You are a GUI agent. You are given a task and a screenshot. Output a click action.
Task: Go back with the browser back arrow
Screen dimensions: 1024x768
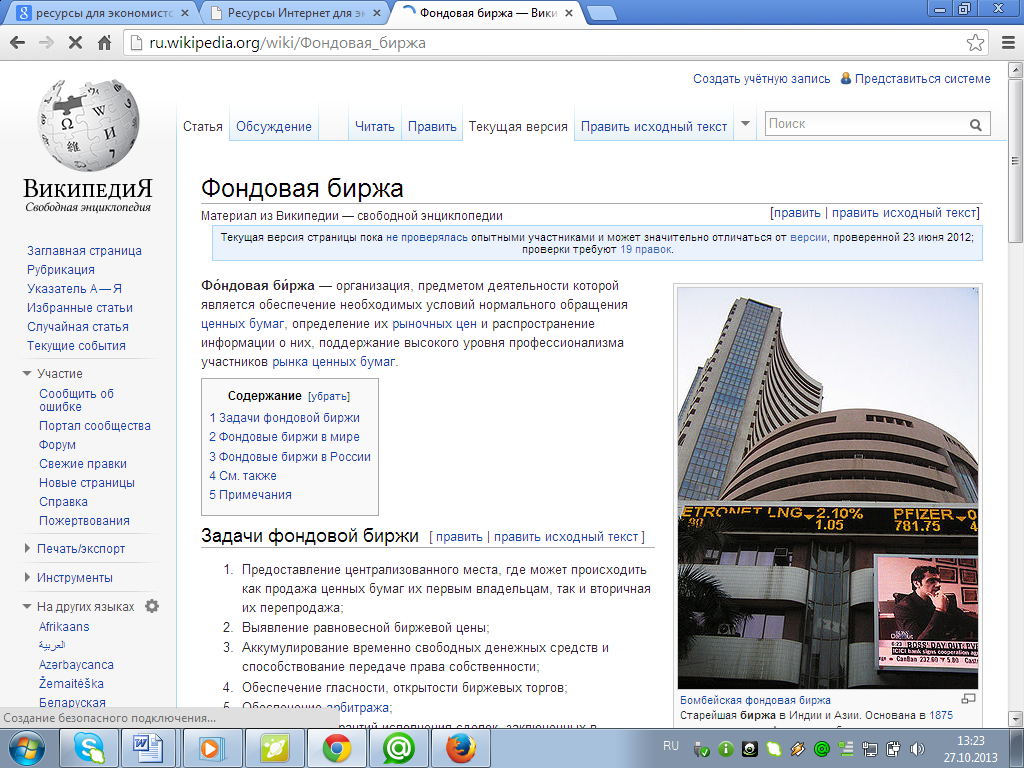[x=18, y=43]
